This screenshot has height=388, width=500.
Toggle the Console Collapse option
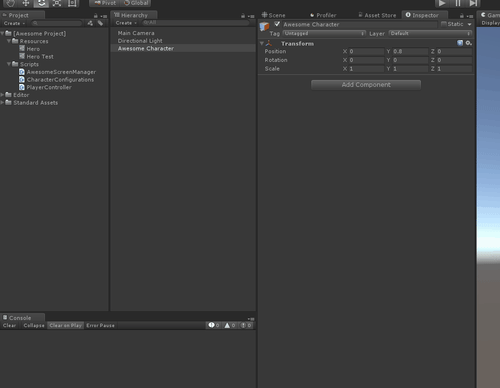click(x=34, y=325)
